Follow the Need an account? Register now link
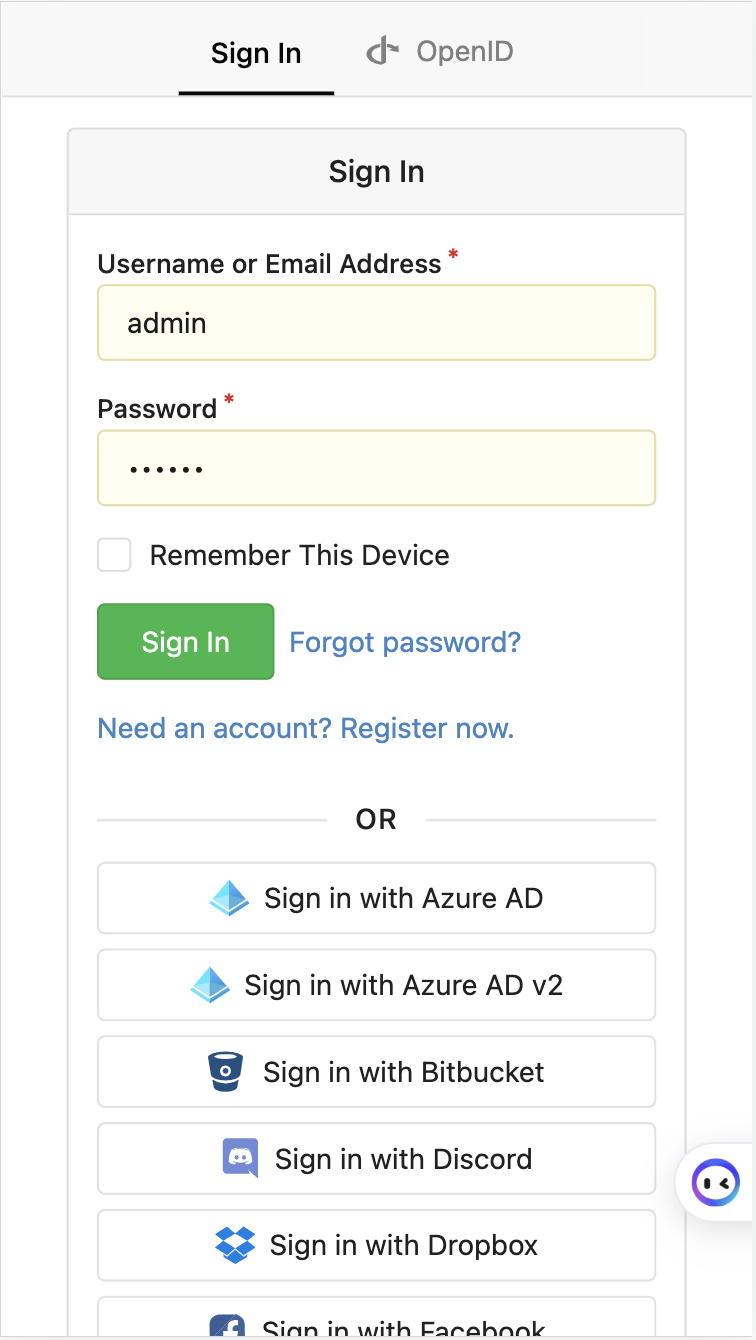756x1340 pixels. (306, 728)
